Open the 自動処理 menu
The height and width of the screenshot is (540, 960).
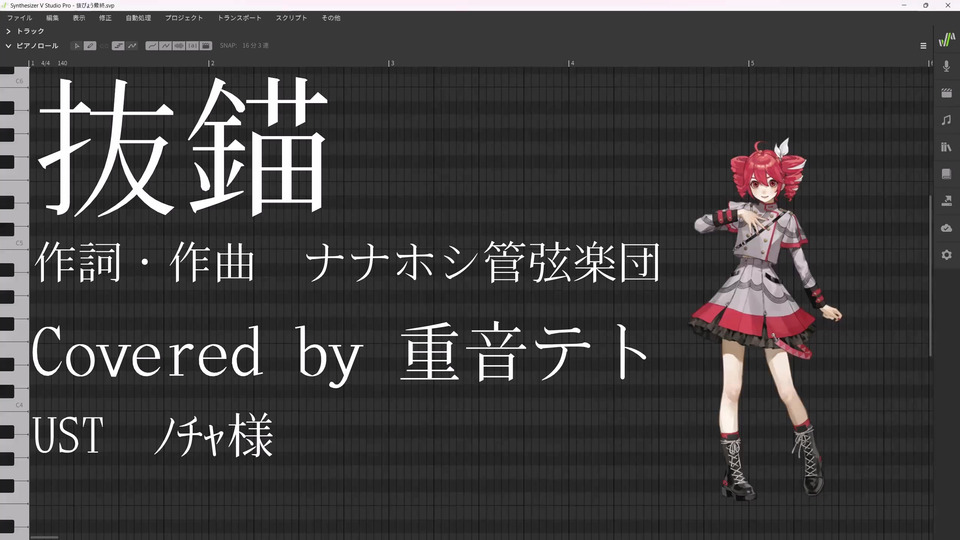[x=138, y=18]
